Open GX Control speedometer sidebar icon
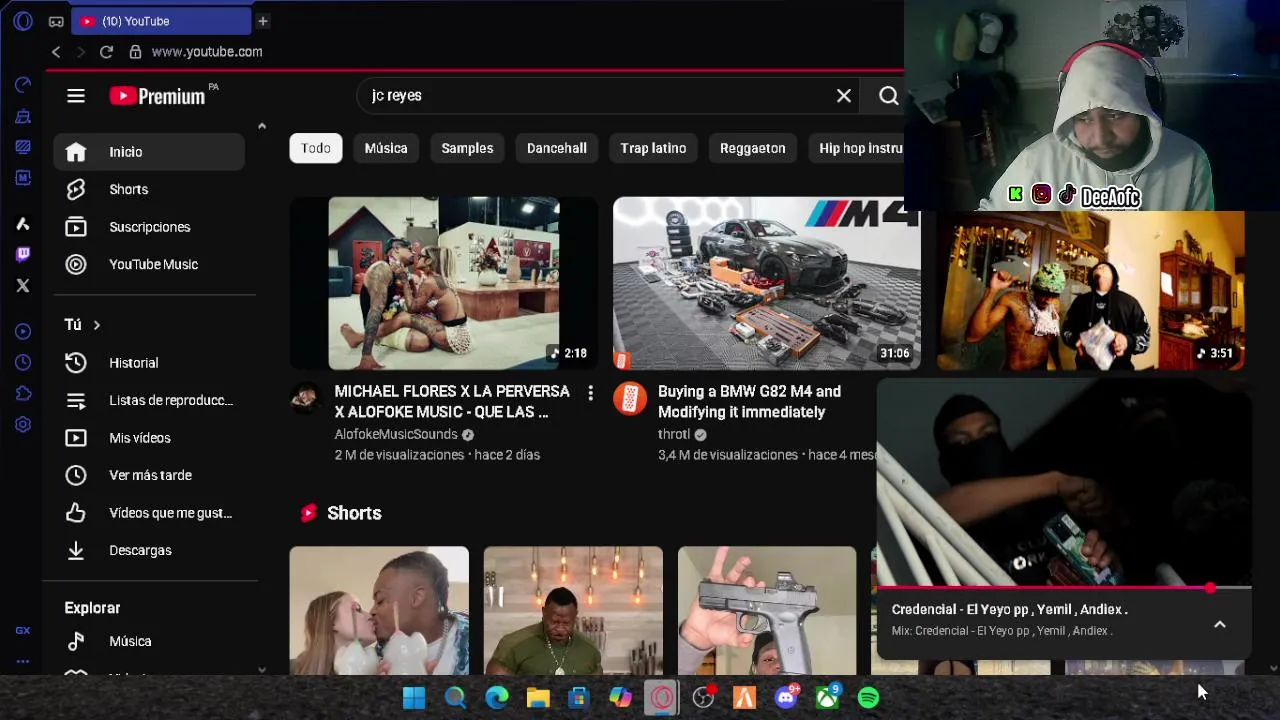This screenshot has width=1280, height=720. click(23, 85)
